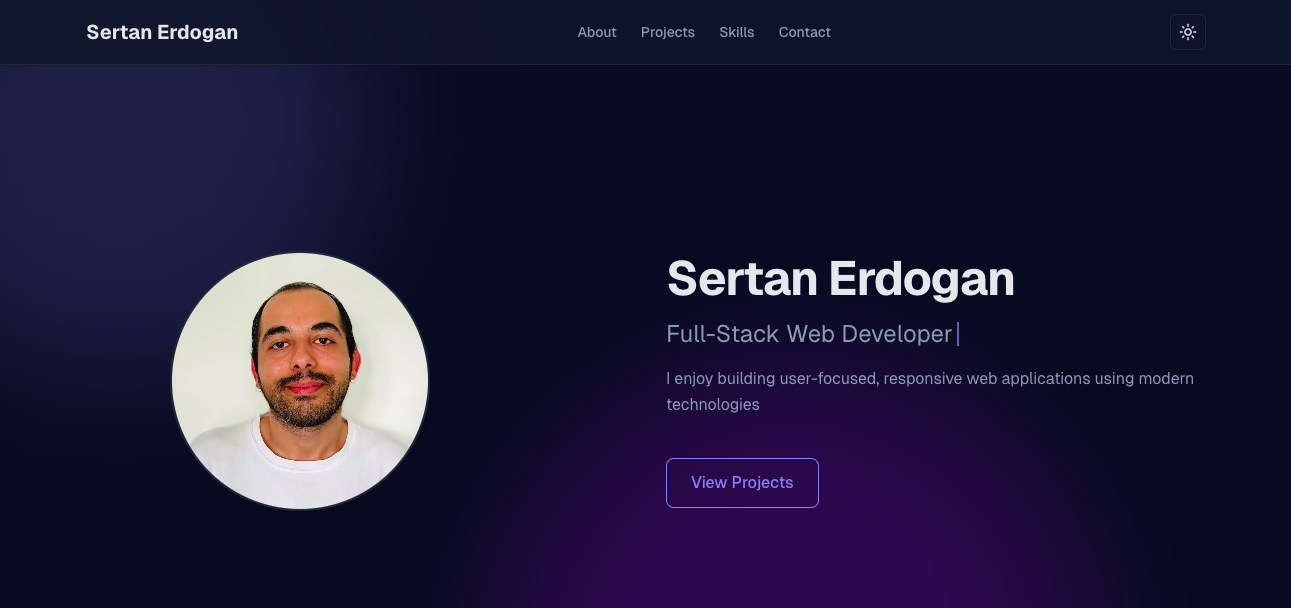This screenshot has width=1291, height=608.
Task: Open the About section from the navbar
Action: (x=597, y=32)
